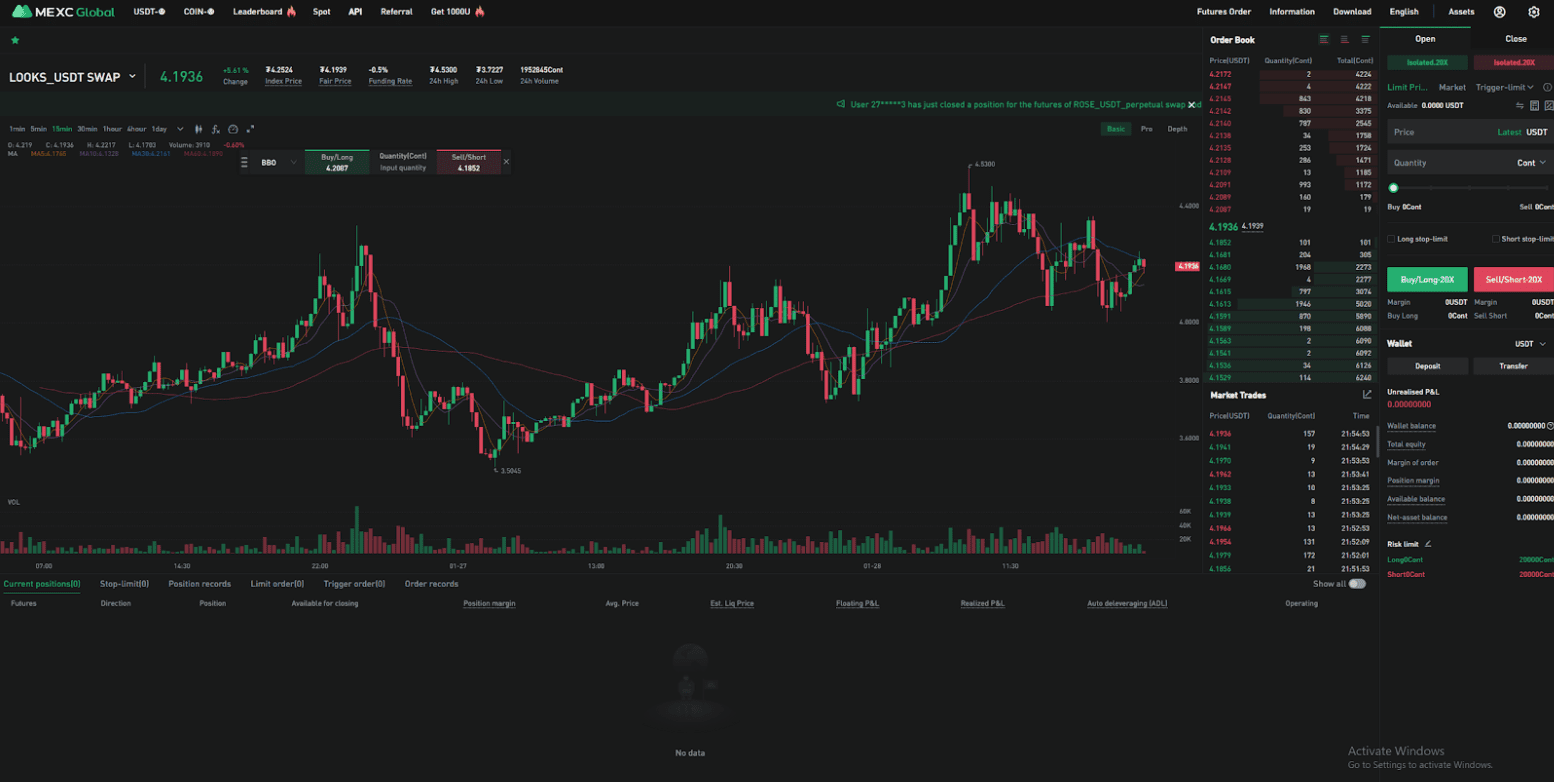Viewport: 1554px width, 782px height.
Task: Open the Stop-limit(0) tab
Action: (x=124, y=584)
